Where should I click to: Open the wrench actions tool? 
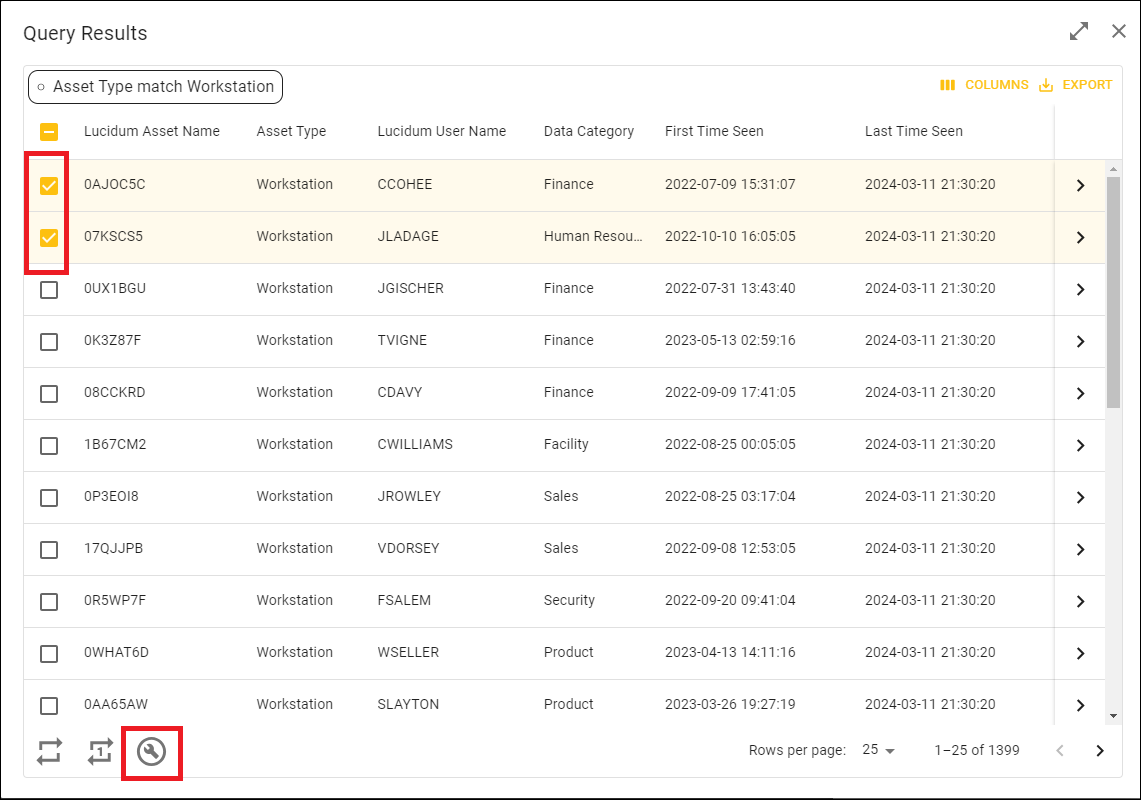click(x=151, y=752)
